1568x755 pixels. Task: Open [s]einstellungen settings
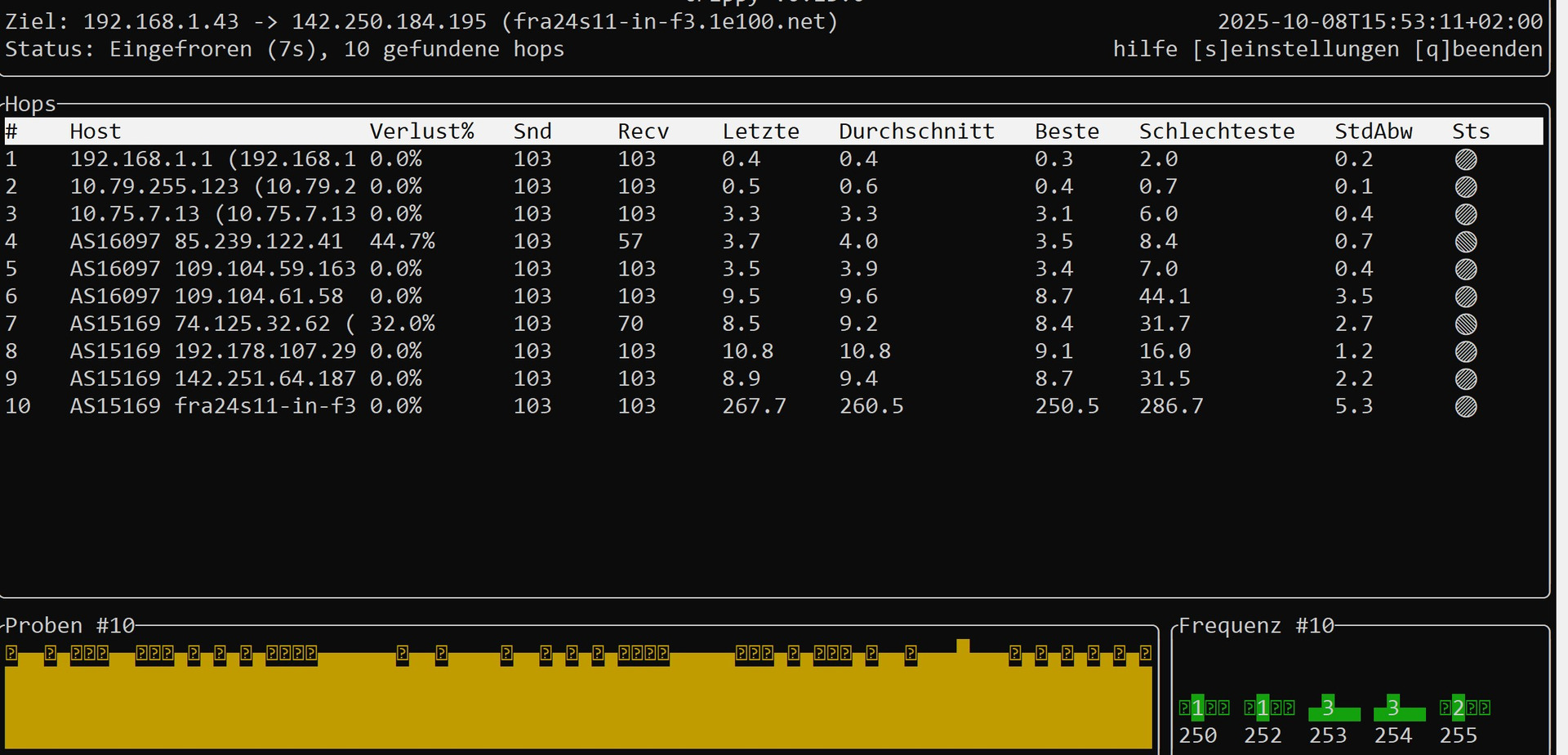[x=1295, y=49]
